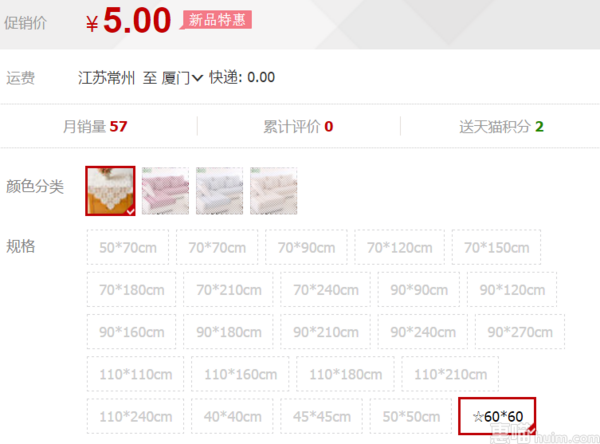The image size is (600, 444).
Task: Choose the 50*50cm size option
Action: [x=411, y=416]
